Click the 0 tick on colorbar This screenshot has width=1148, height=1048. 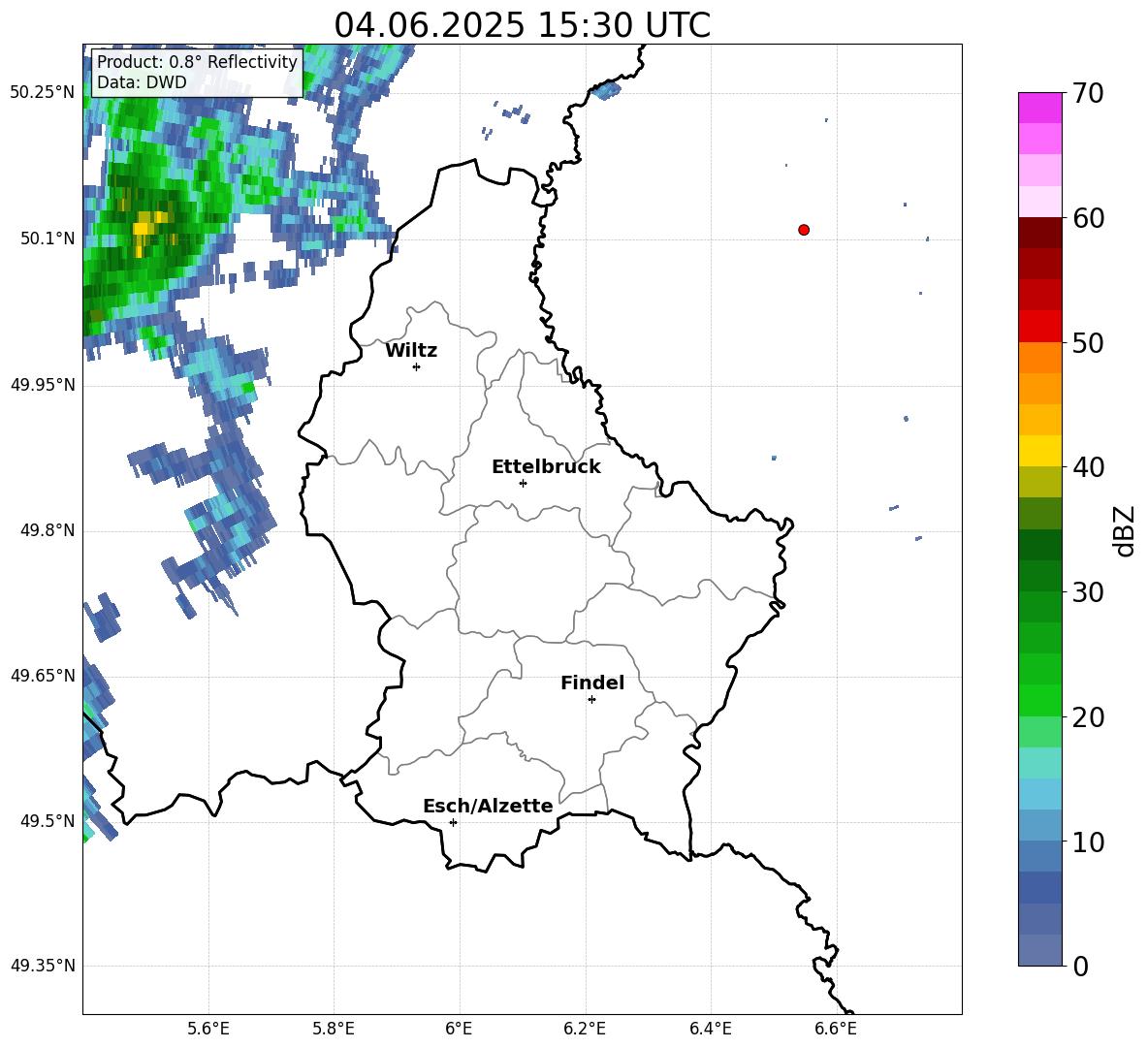[1080, 966]
